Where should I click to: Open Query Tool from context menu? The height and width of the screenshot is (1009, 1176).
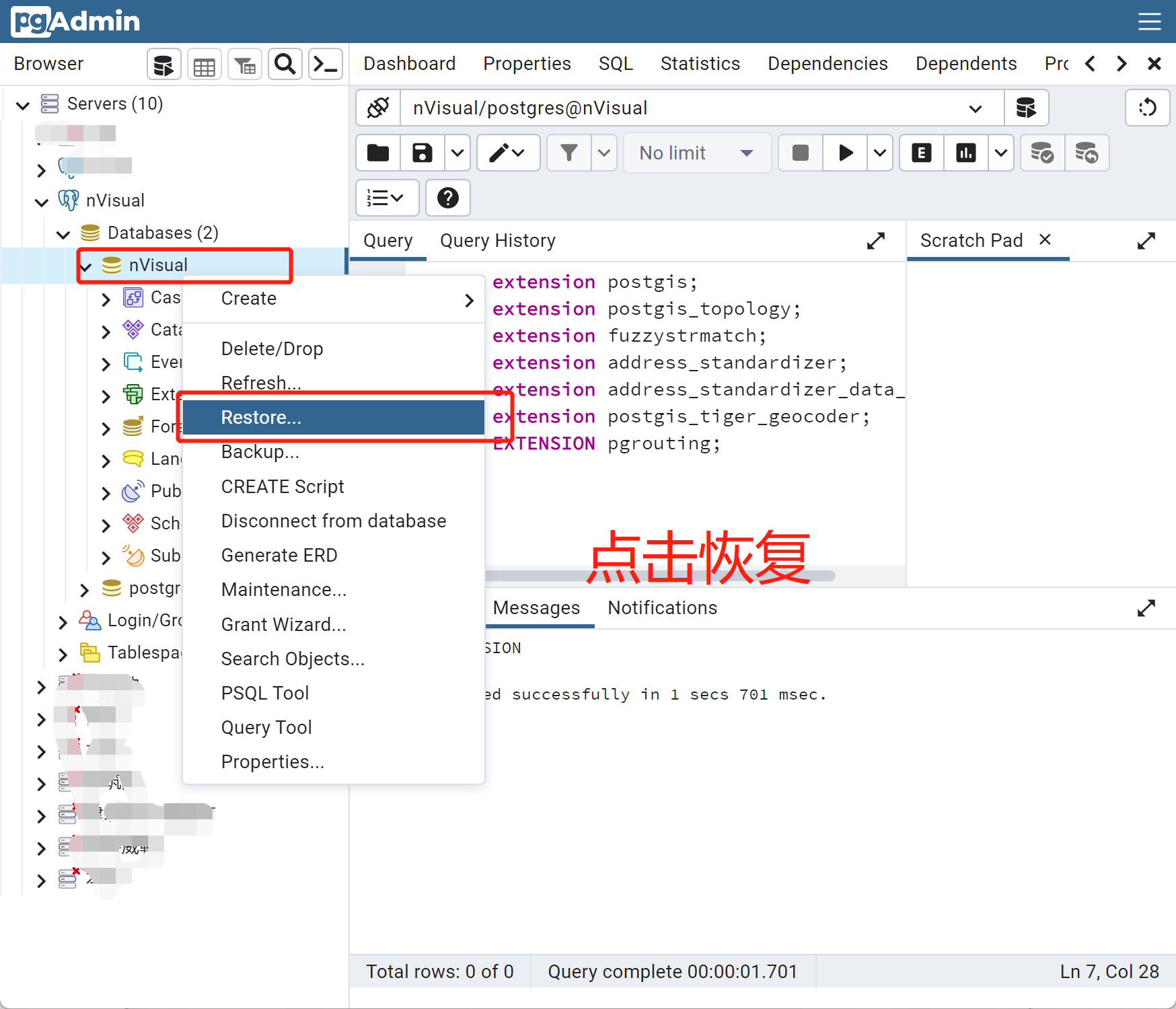pos(334,727)
